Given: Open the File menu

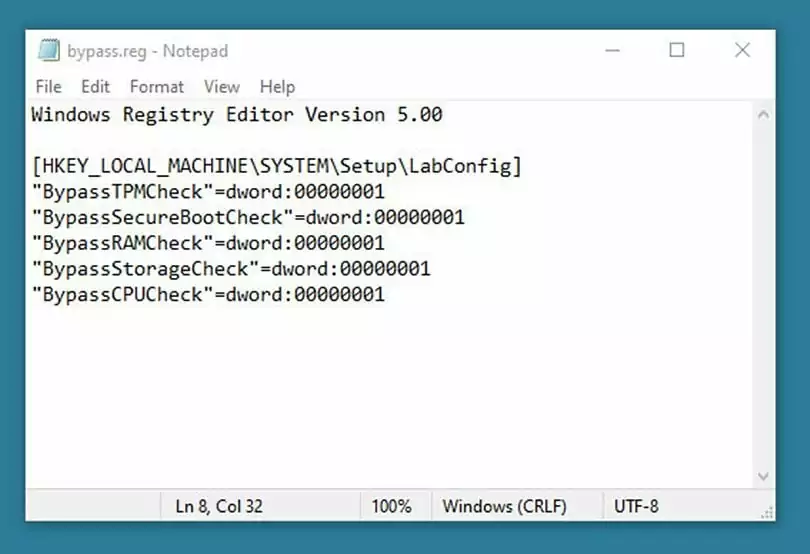Looking at the screenshot, I should [48, 87].
